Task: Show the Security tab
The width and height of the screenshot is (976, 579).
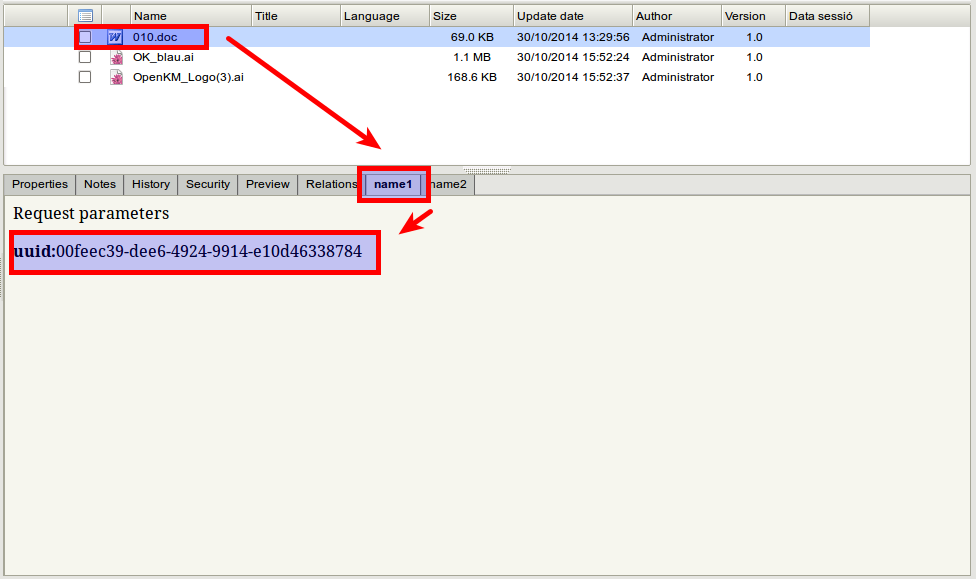Action: [x=208, y=184]
